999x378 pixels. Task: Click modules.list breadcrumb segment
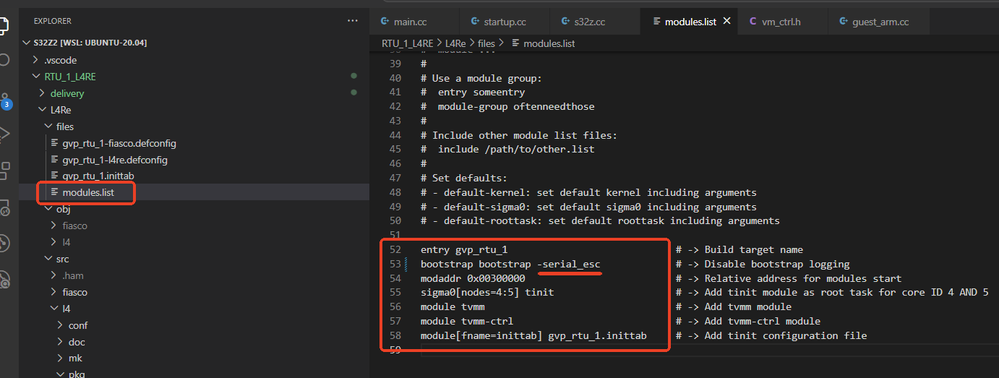point(549,43)
